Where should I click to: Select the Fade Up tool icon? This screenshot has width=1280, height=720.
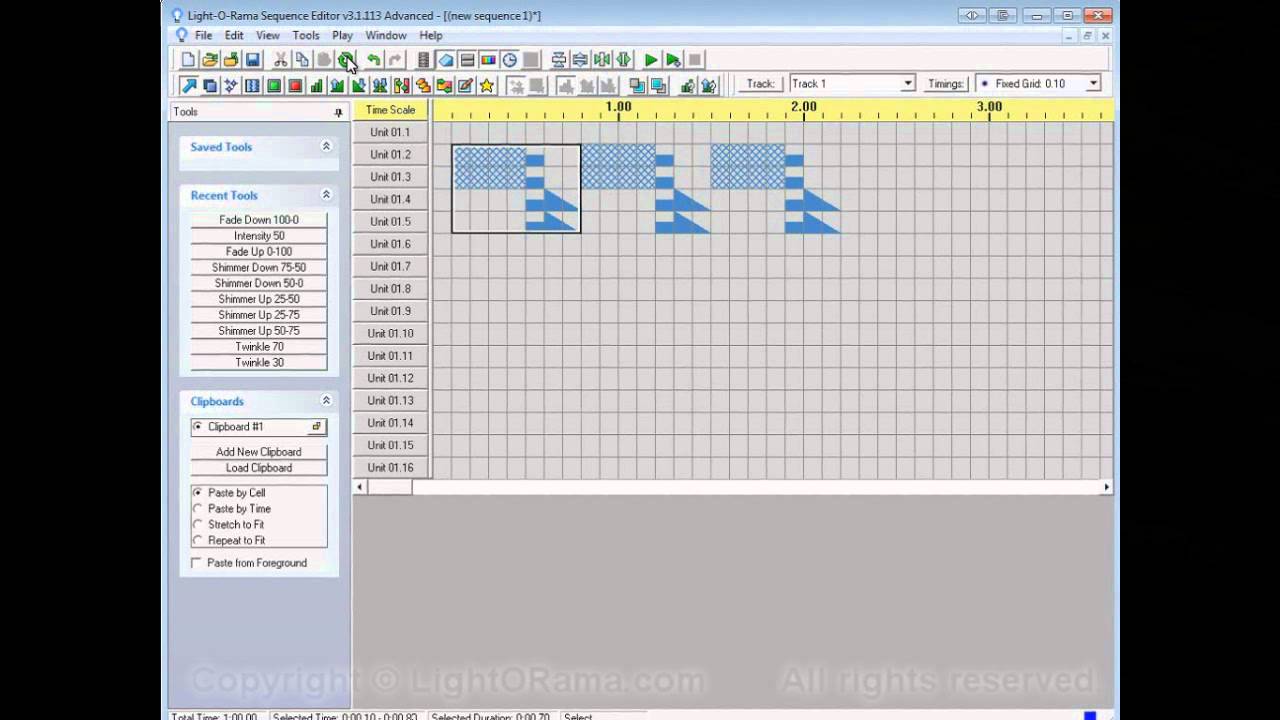click(337, 86)
